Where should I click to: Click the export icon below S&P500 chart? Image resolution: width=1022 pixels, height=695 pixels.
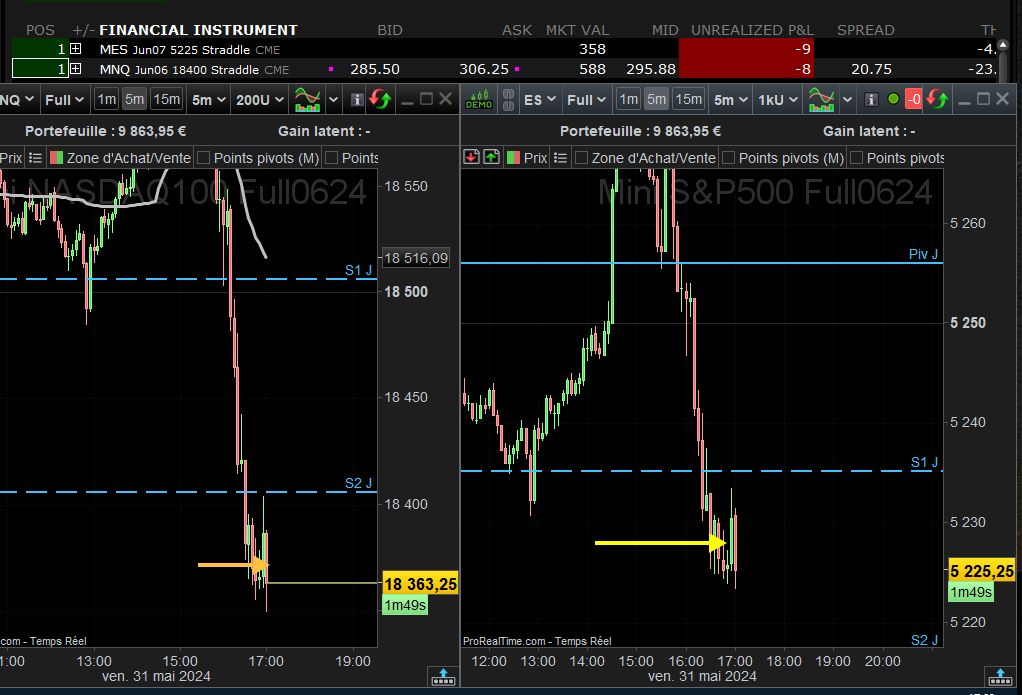[x=1000, y=677]
